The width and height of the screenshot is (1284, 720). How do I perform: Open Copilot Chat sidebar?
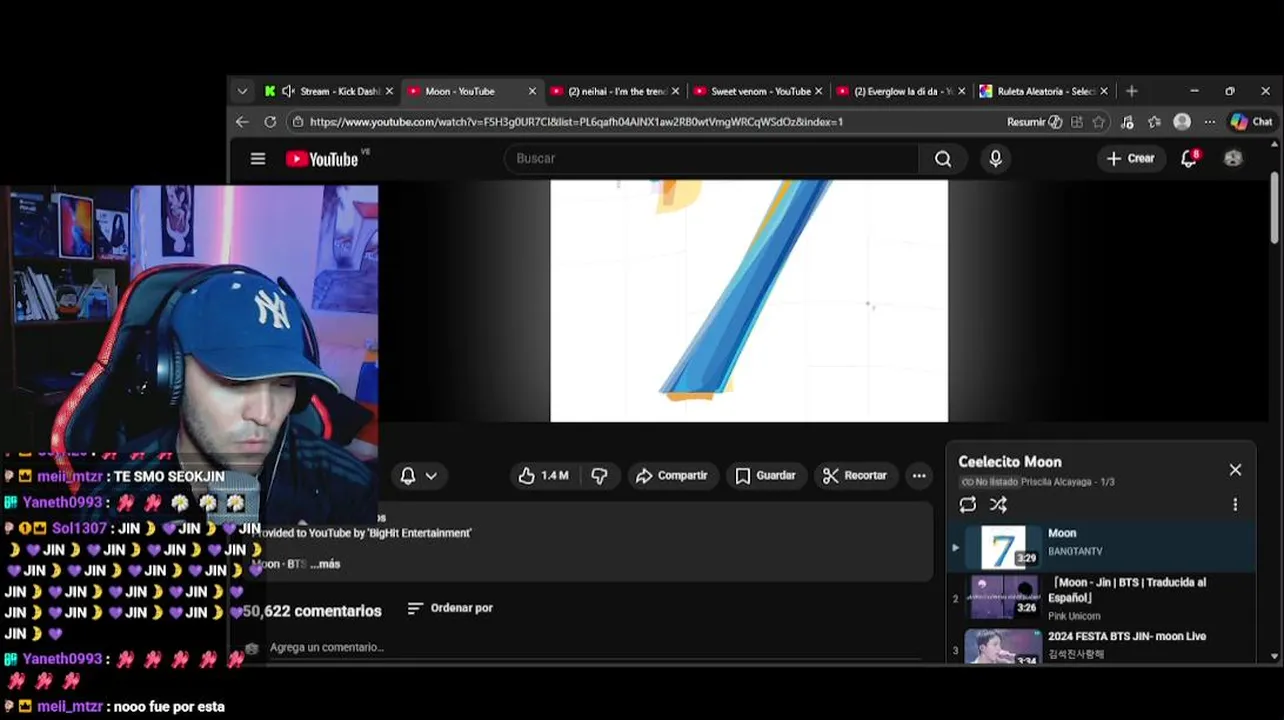(1251, 122)
